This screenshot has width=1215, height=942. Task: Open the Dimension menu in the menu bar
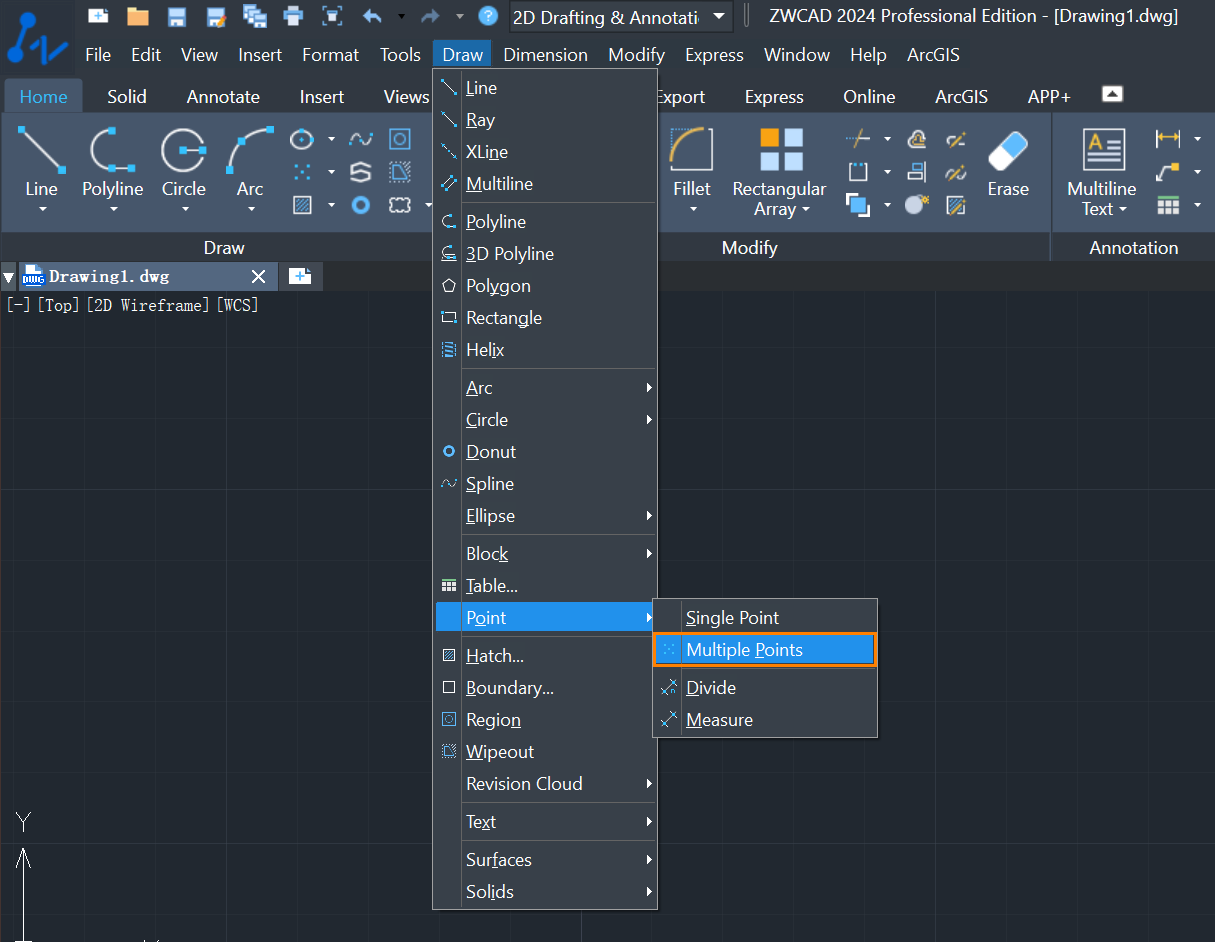[545, 55]
